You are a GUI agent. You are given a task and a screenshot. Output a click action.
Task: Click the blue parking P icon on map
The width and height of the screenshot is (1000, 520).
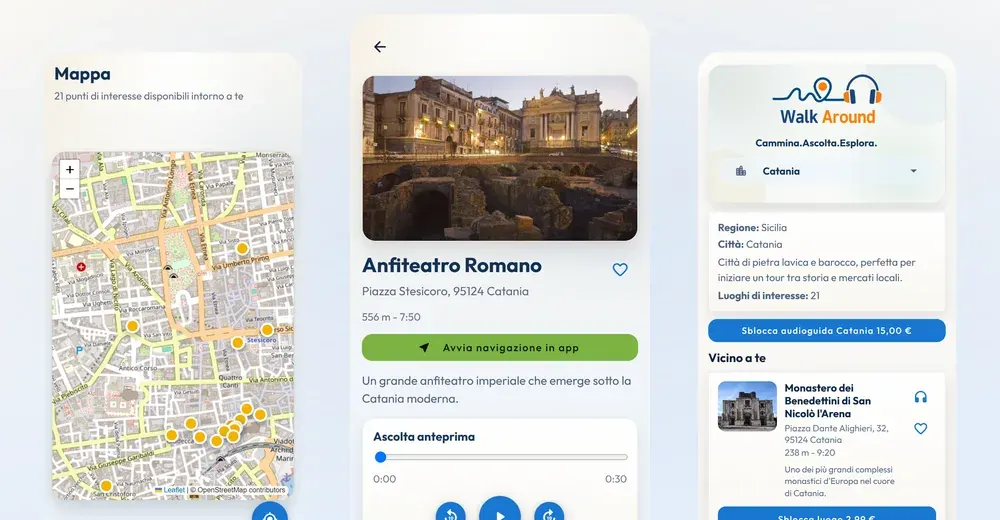[x=79, y=350]
